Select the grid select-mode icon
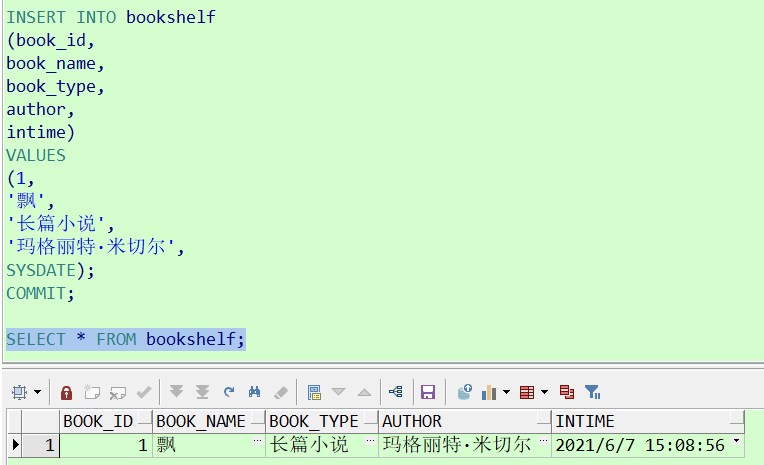The height and width of the screenshot is (465, 764). pos(19,392)
